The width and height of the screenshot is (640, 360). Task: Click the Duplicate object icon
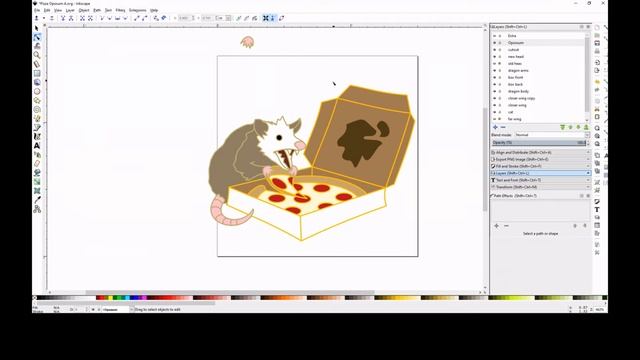pos(597,156)
